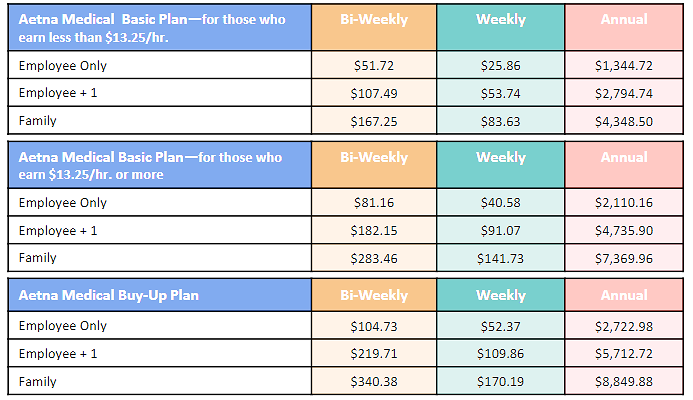This screenshot has height=400, width=693.
Task: Select the $7,369.96 annual cell
Action: 623,259
